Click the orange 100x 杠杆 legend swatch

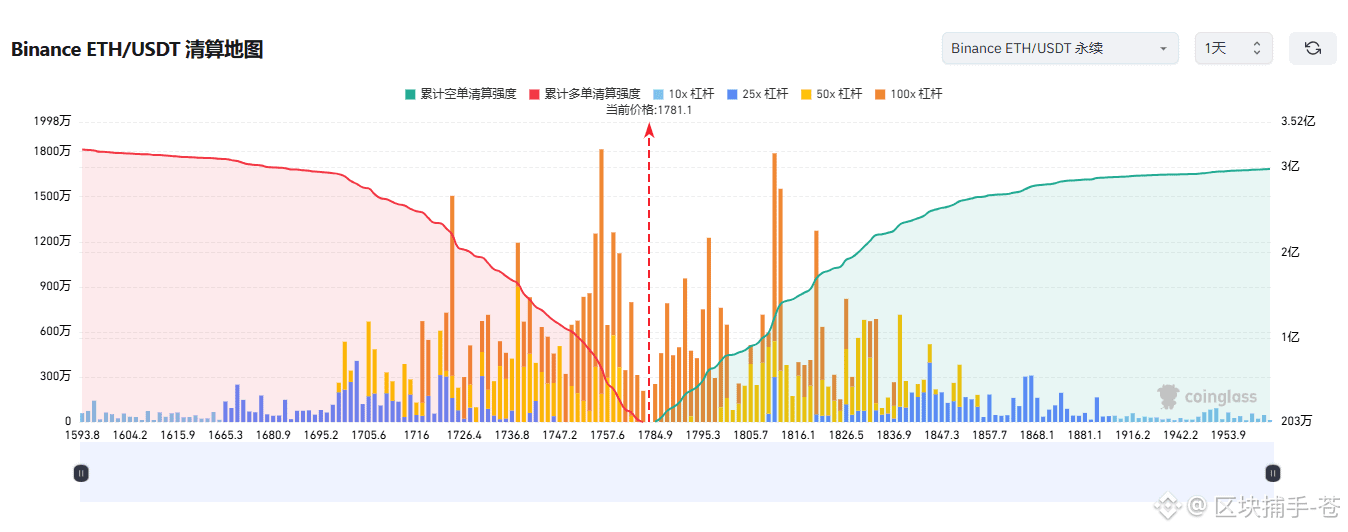click(x=880, y=94)
